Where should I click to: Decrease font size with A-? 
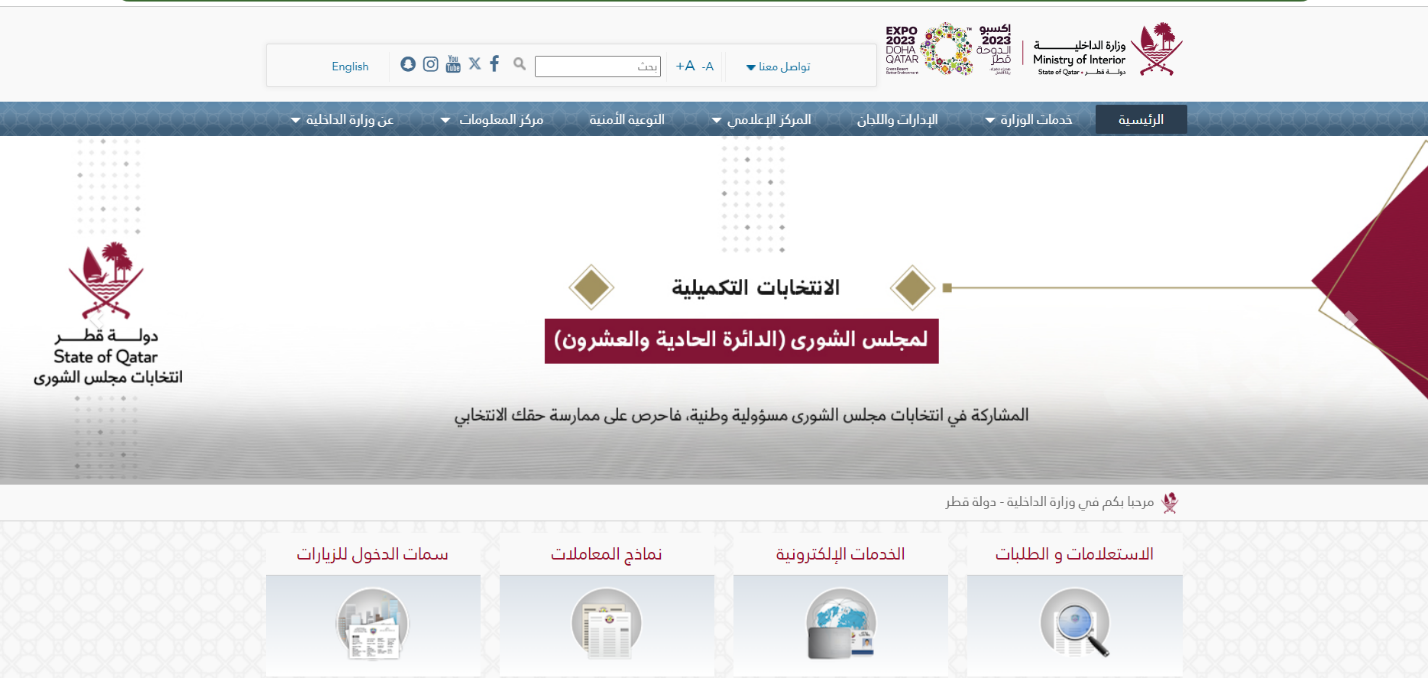pos(708,66)
